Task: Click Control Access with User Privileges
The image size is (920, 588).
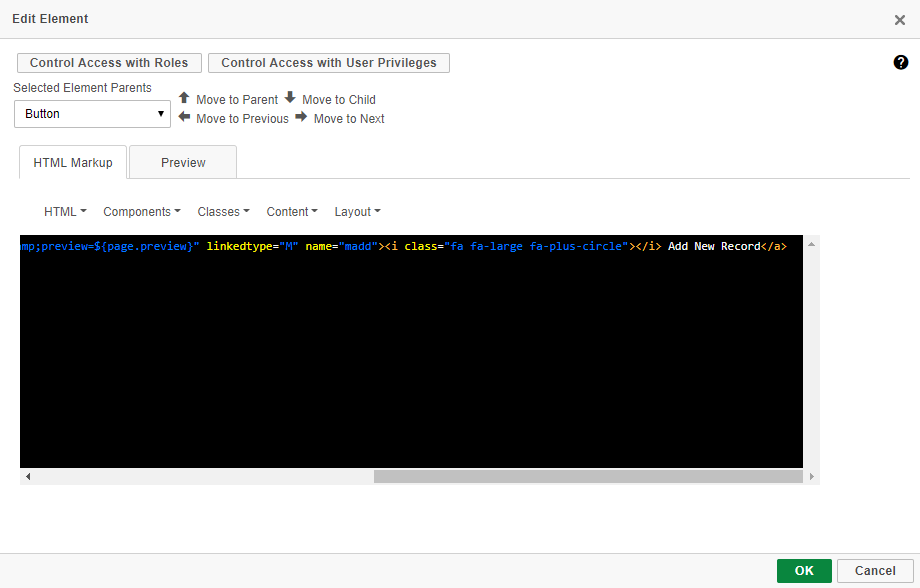Action: point(329,63)
